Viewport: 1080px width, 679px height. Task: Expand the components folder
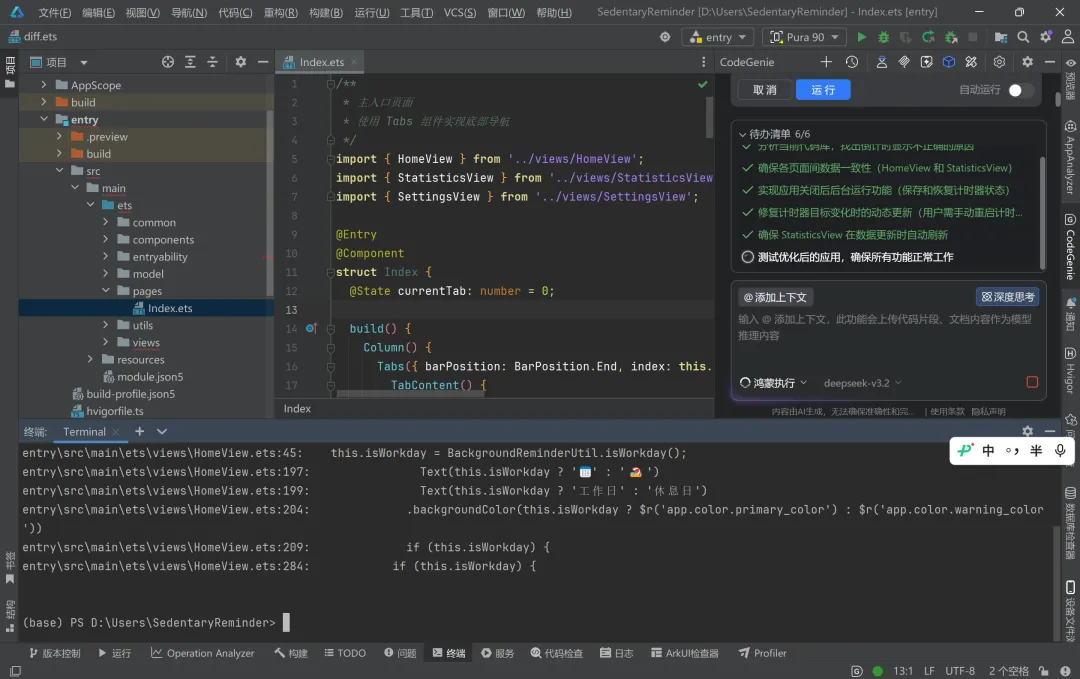tap(105, 239)
